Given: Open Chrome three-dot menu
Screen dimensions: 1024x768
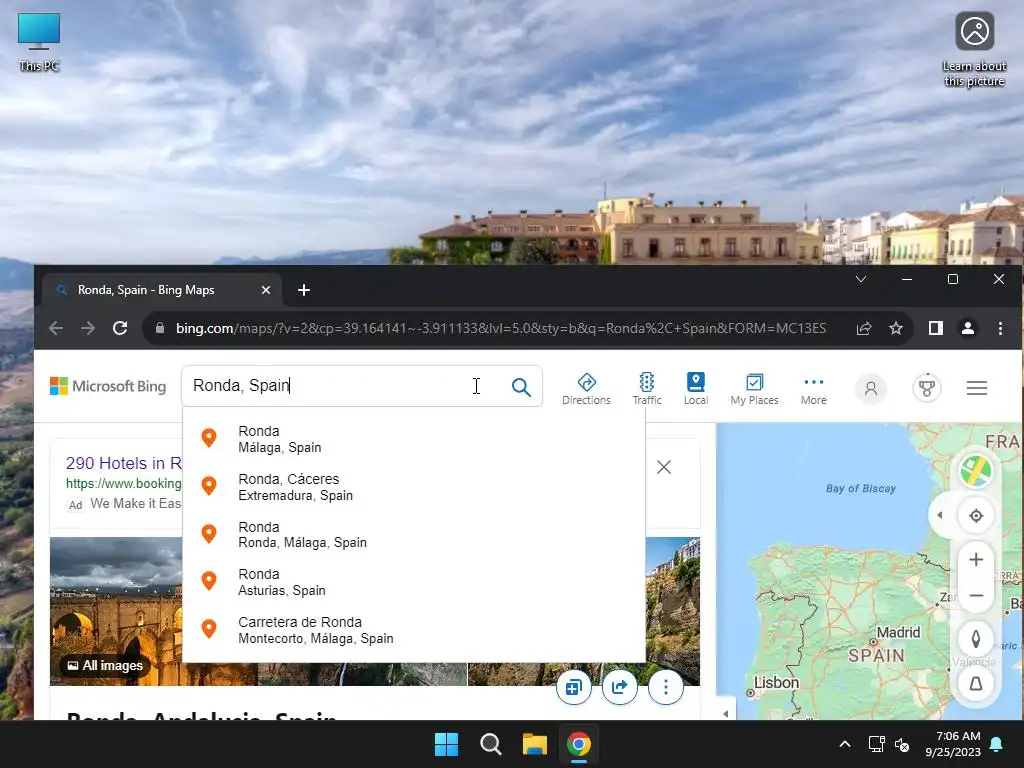Looking at the screenshot, I should click(x=1000, y=328).
